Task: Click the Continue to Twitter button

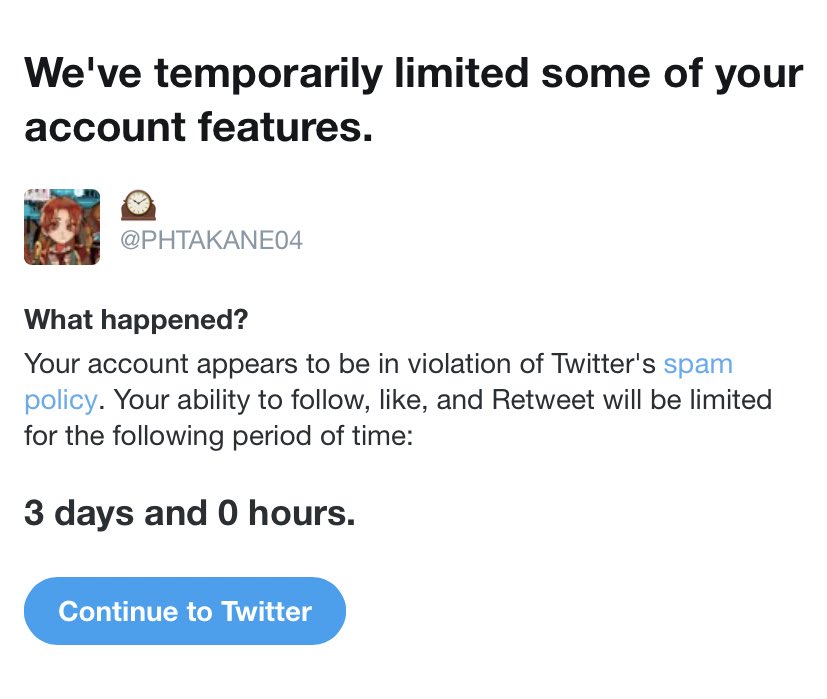Action: click(185, 610)
